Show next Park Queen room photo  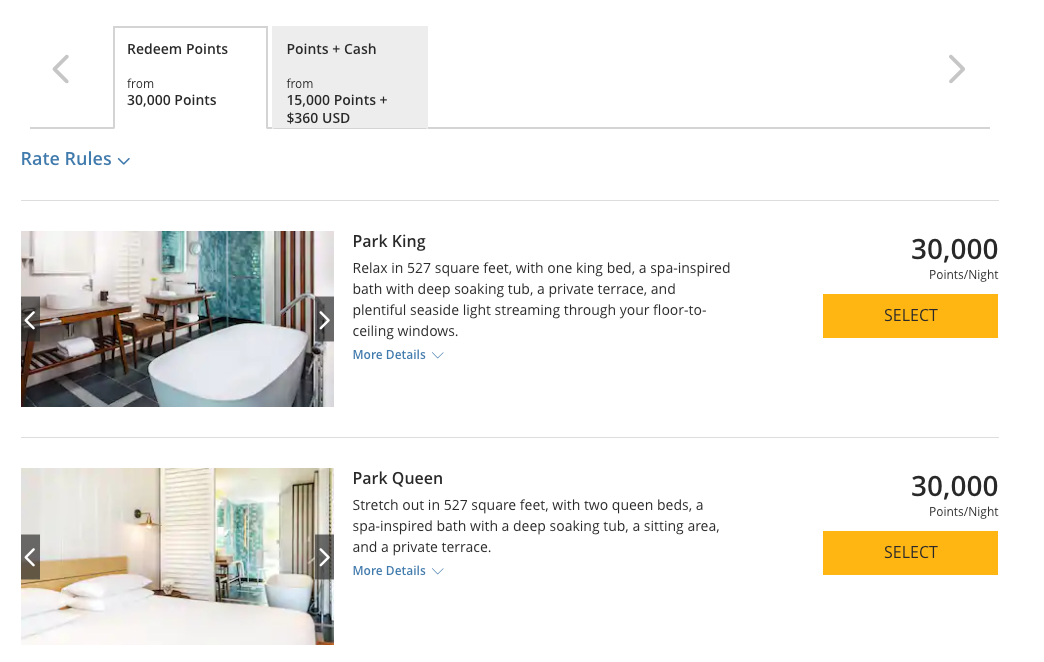click(x=324, y=557)
